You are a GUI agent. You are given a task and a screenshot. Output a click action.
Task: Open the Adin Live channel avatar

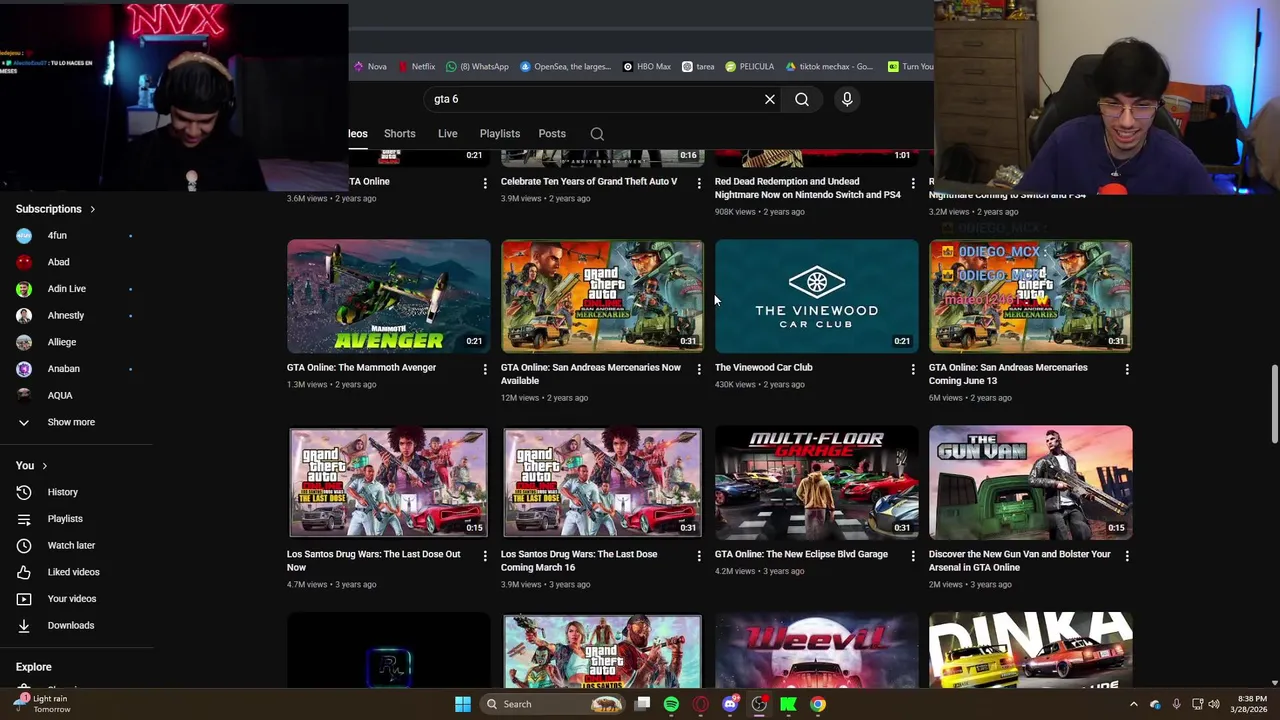[x=24, y=289]
